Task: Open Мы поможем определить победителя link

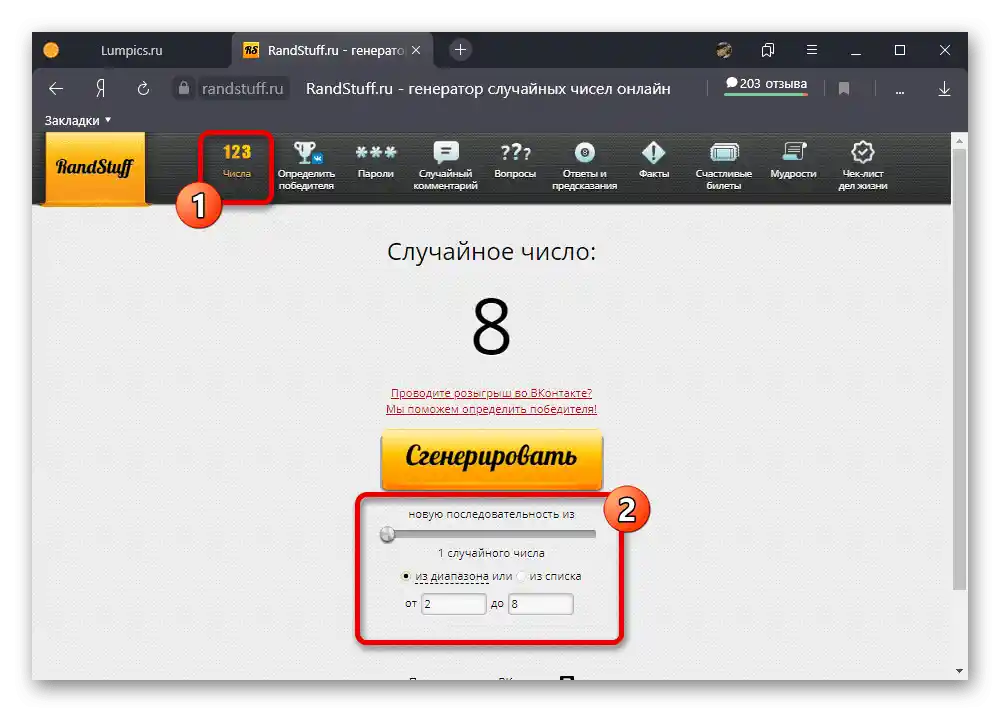Action: pos(491,409)
